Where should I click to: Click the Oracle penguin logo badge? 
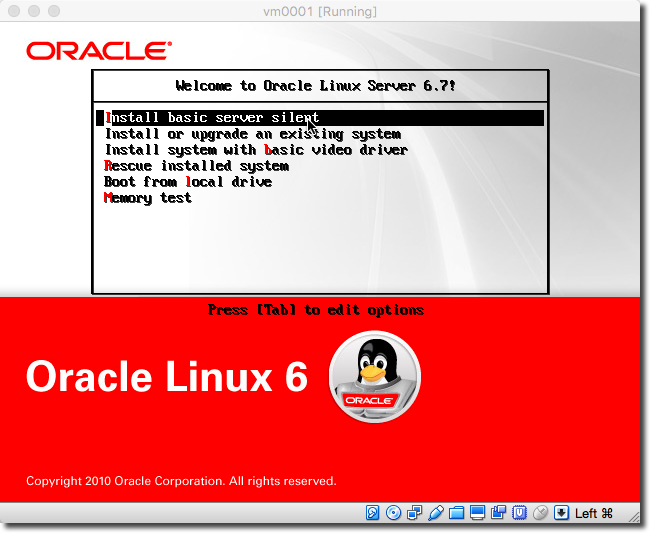[x=375, y=377]
